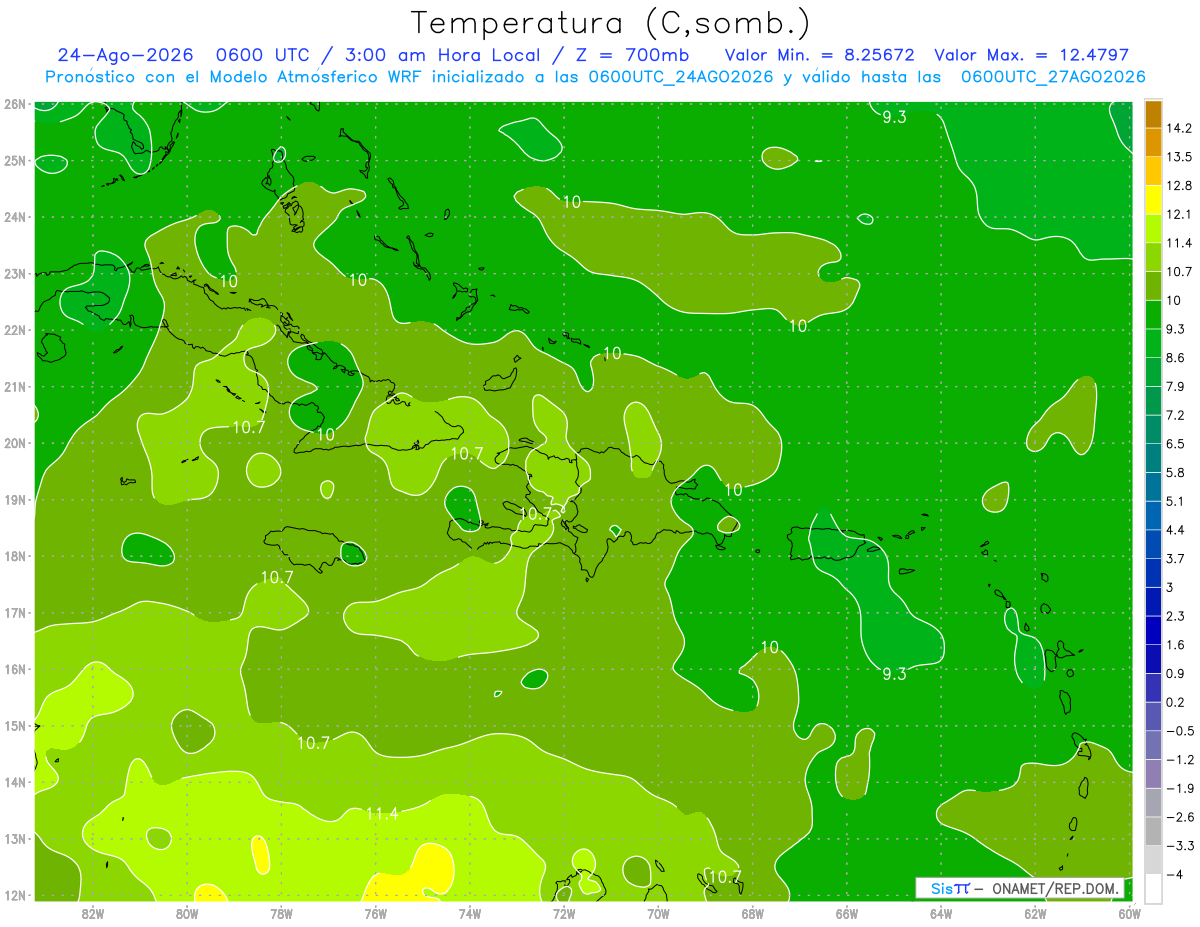This screenshot has width=1200, height=927.
Task: Click the 20N latitude axis label
Action: click(14, 443)
